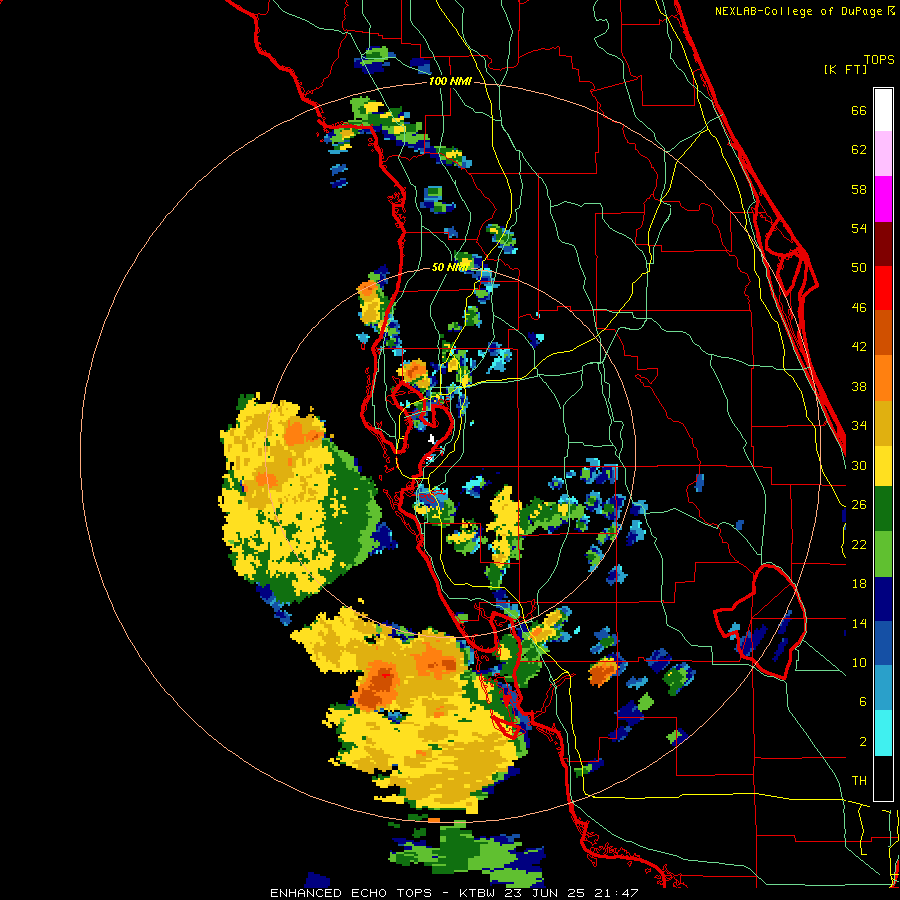
Task: Click the legend value 34
Action: coord(859,426)
